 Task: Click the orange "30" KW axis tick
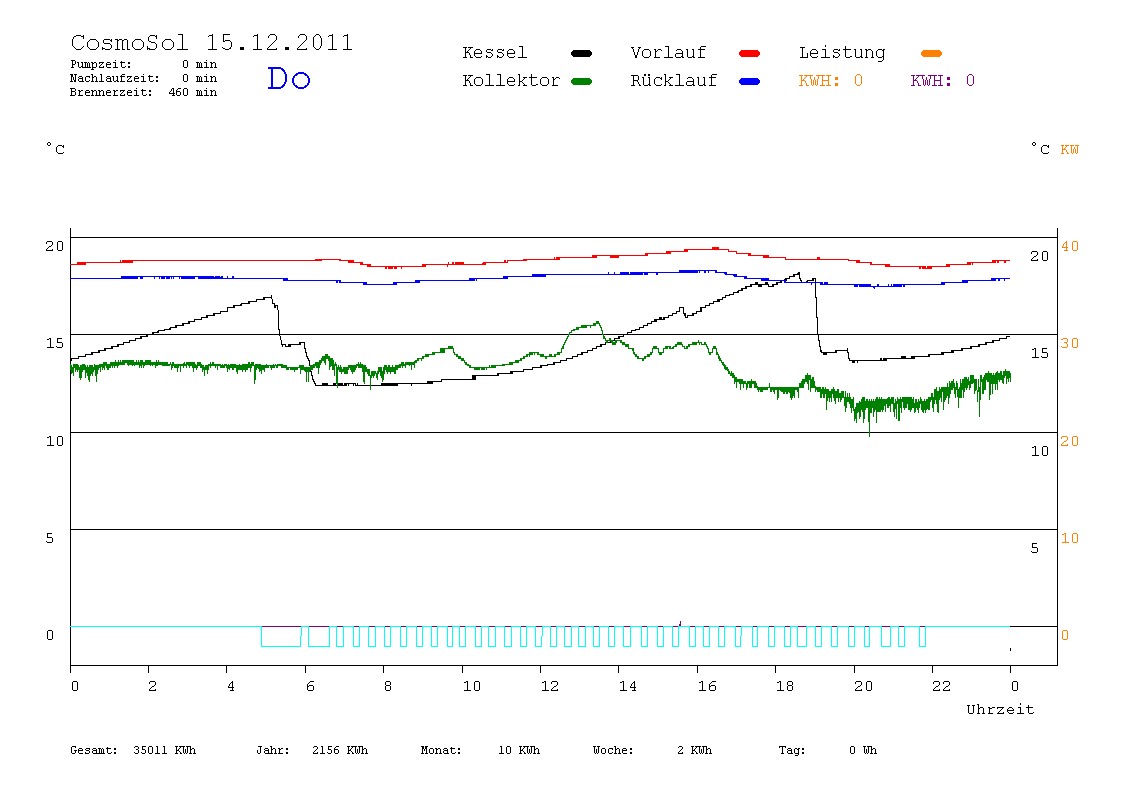[1070, 343]
